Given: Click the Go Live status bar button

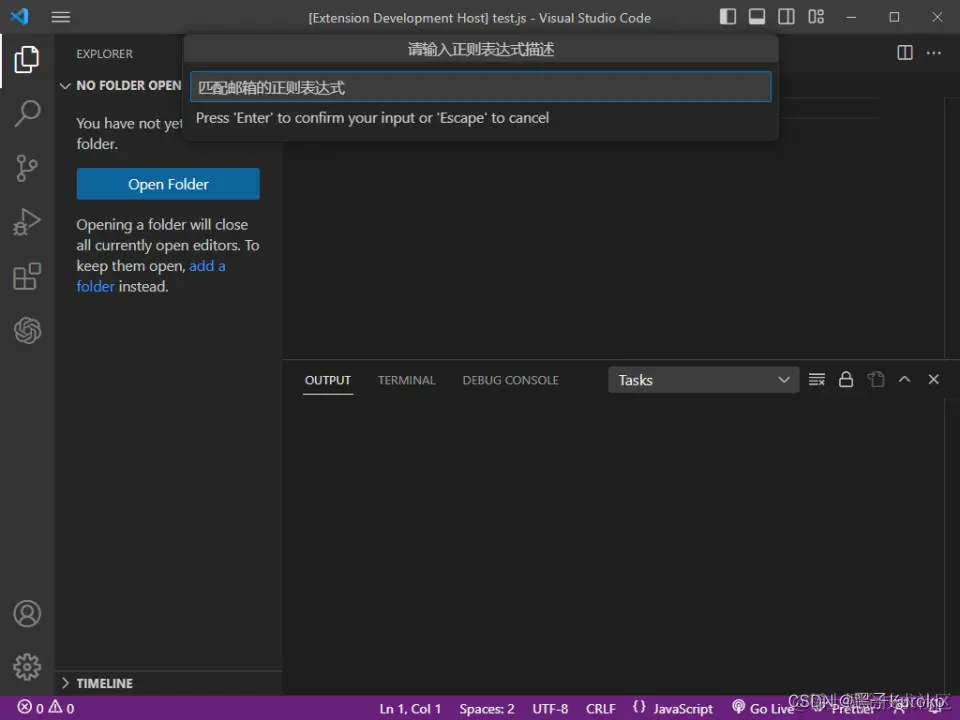Looking at the screenshot, I should (763, 709).
